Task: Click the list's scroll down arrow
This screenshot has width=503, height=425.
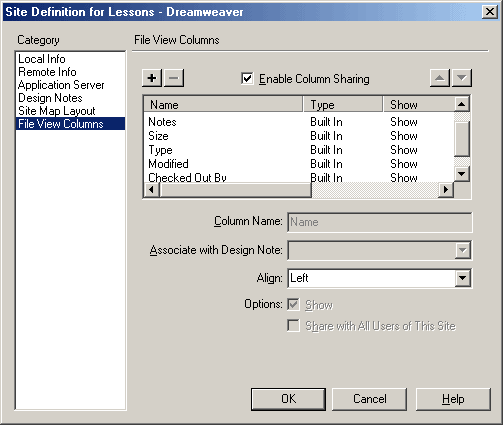Action: 462,174
